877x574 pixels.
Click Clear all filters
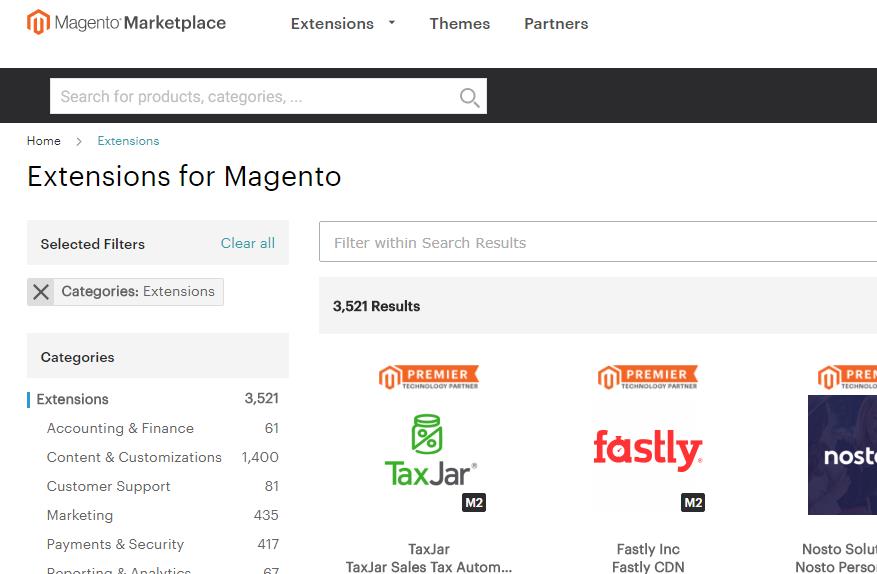coord(248,243)
